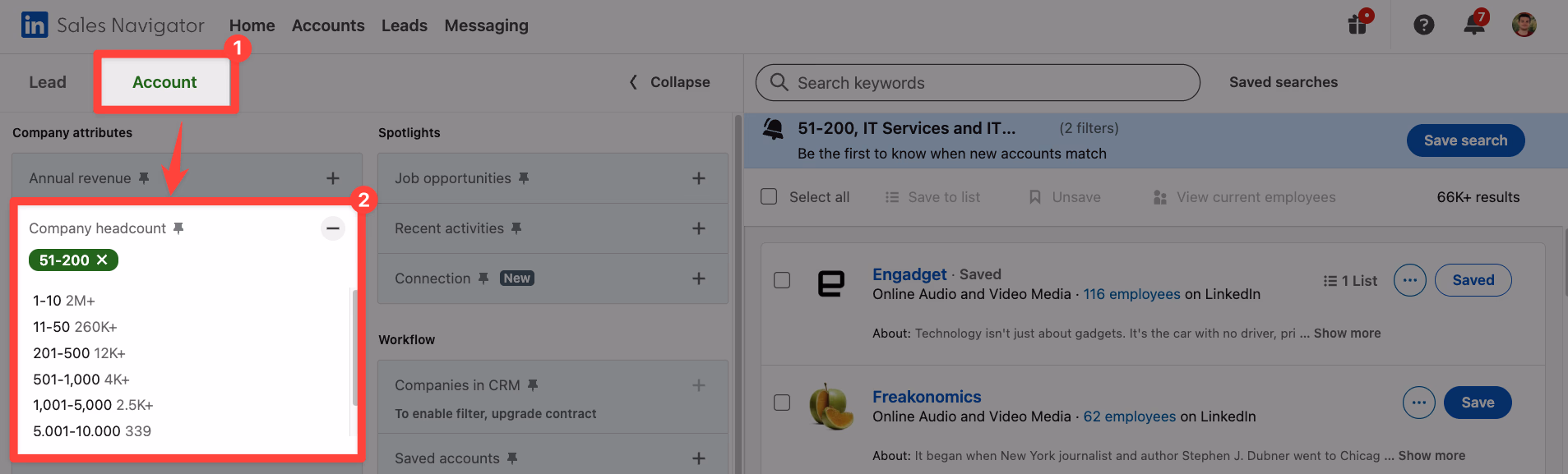Open the notifications bell icon

pos(1474,25)
